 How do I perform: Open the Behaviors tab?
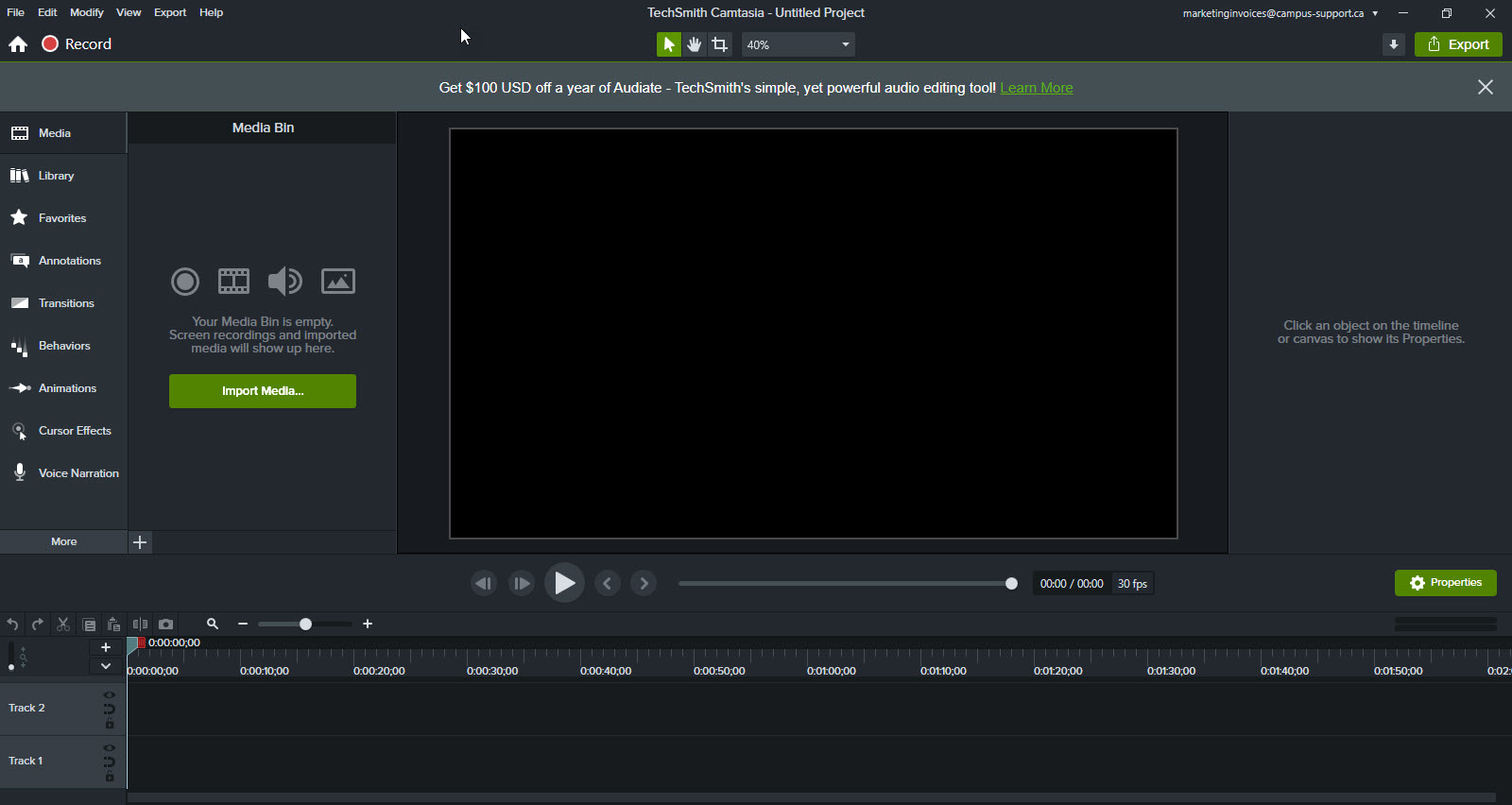(63, 346)
